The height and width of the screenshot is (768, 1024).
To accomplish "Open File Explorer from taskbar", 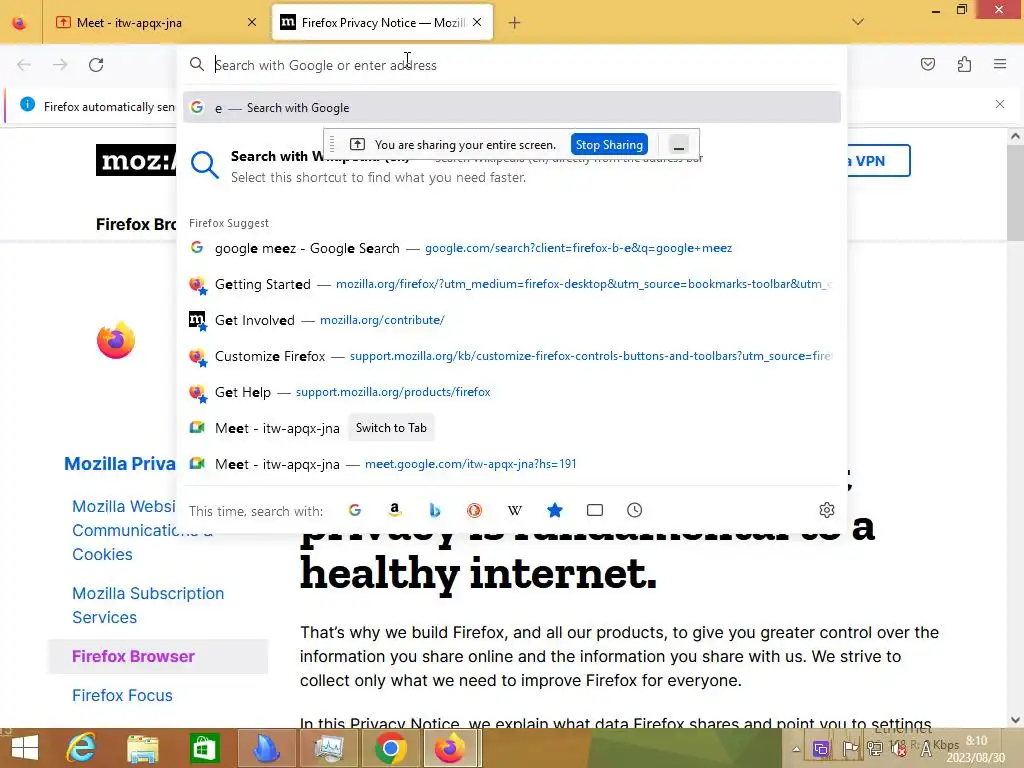I will click(x=143, y=748).
